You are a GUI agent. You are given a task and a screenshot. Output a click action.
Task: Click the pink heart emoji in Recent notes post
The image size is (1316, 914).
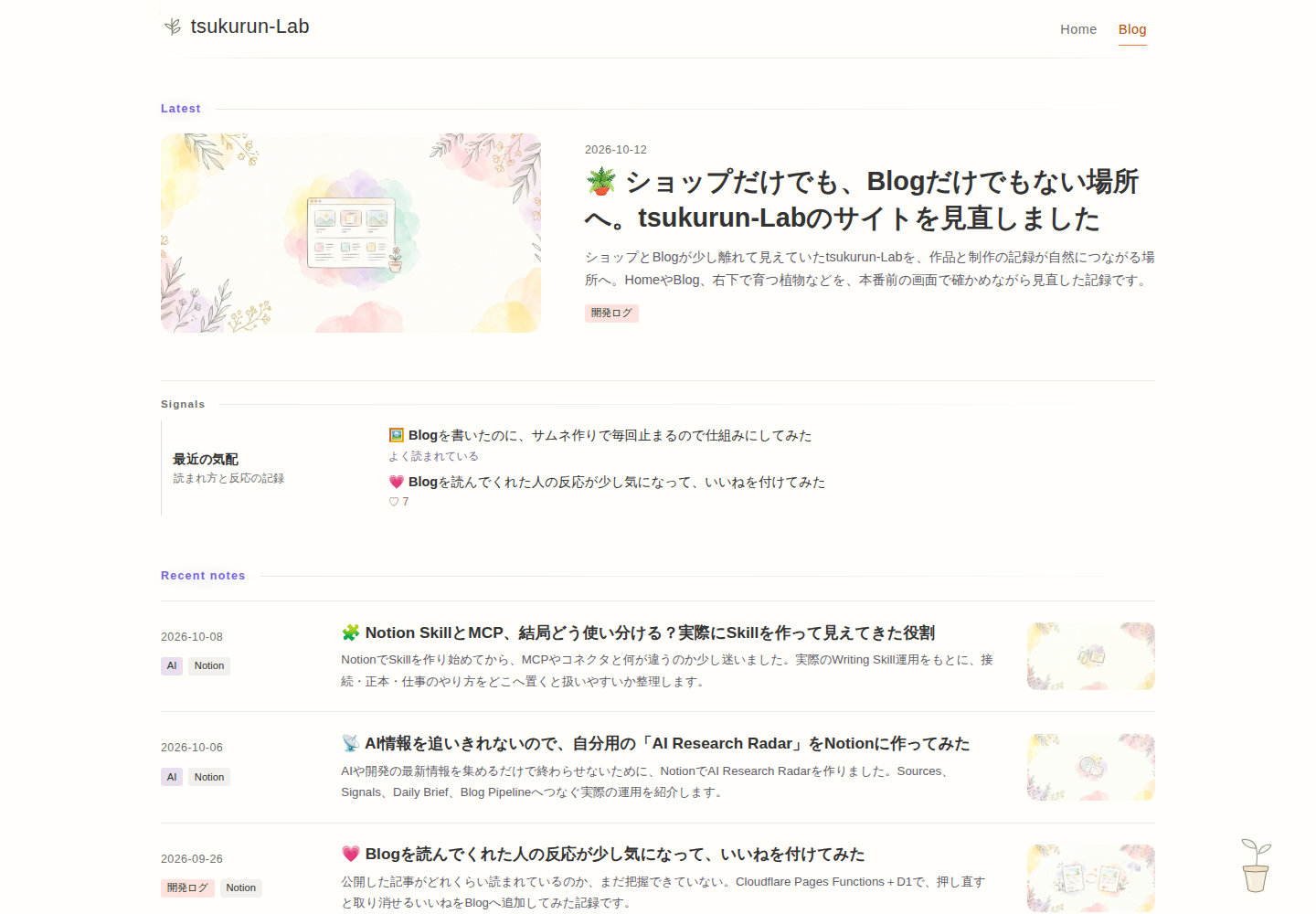click(x=350, y=854)
